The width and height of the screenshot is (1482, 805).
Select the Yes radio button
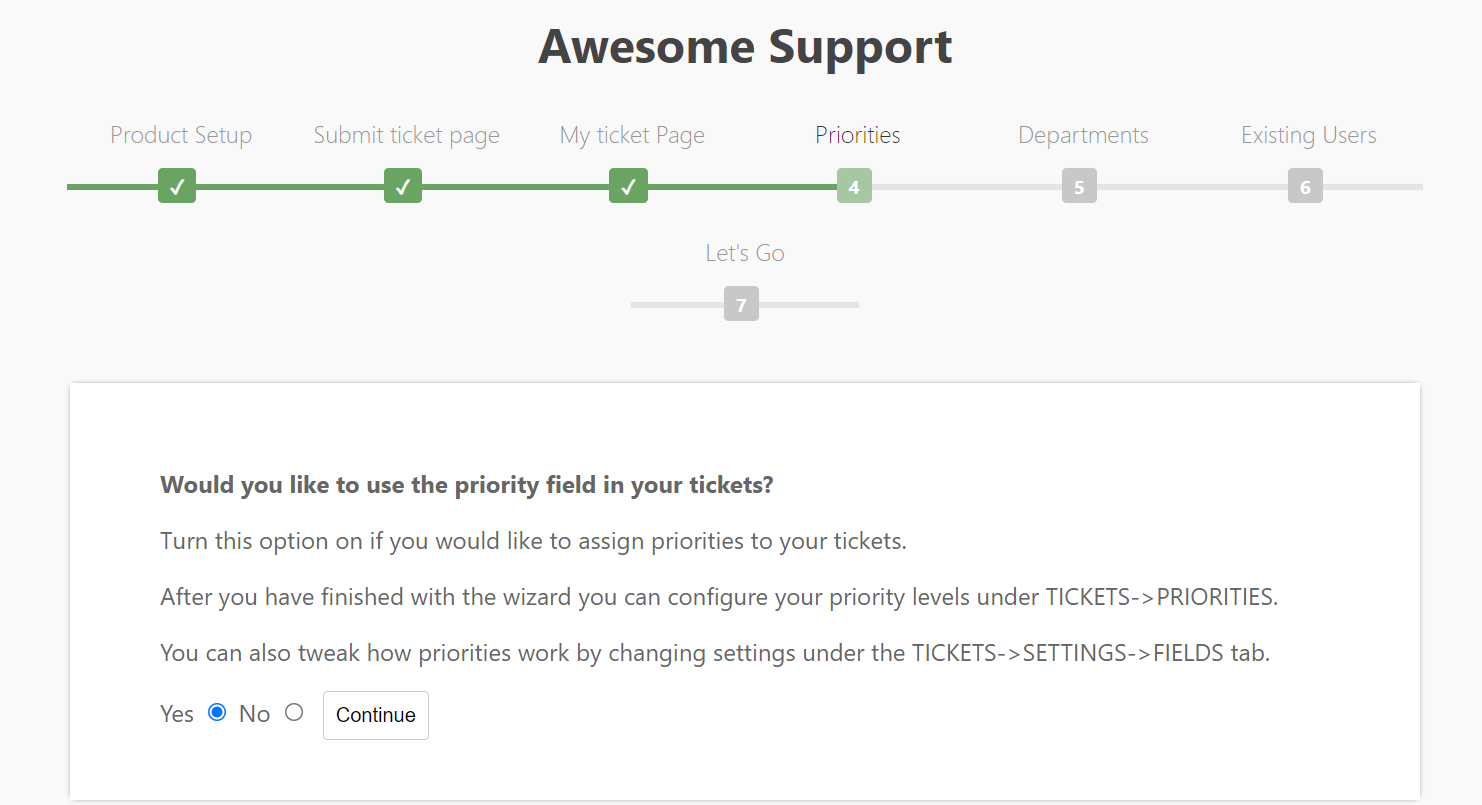point(217,712)
